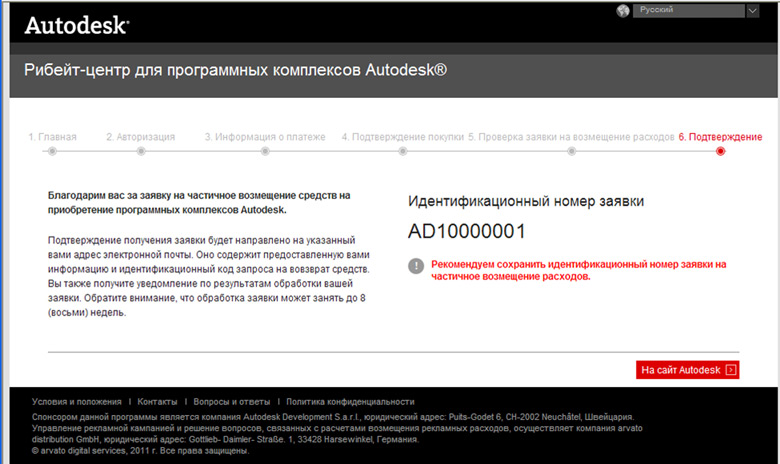Click the bold thank-you text Благодарим вас за заявку
The width and height of the screenshot is (780, 464).
(199, 203)
